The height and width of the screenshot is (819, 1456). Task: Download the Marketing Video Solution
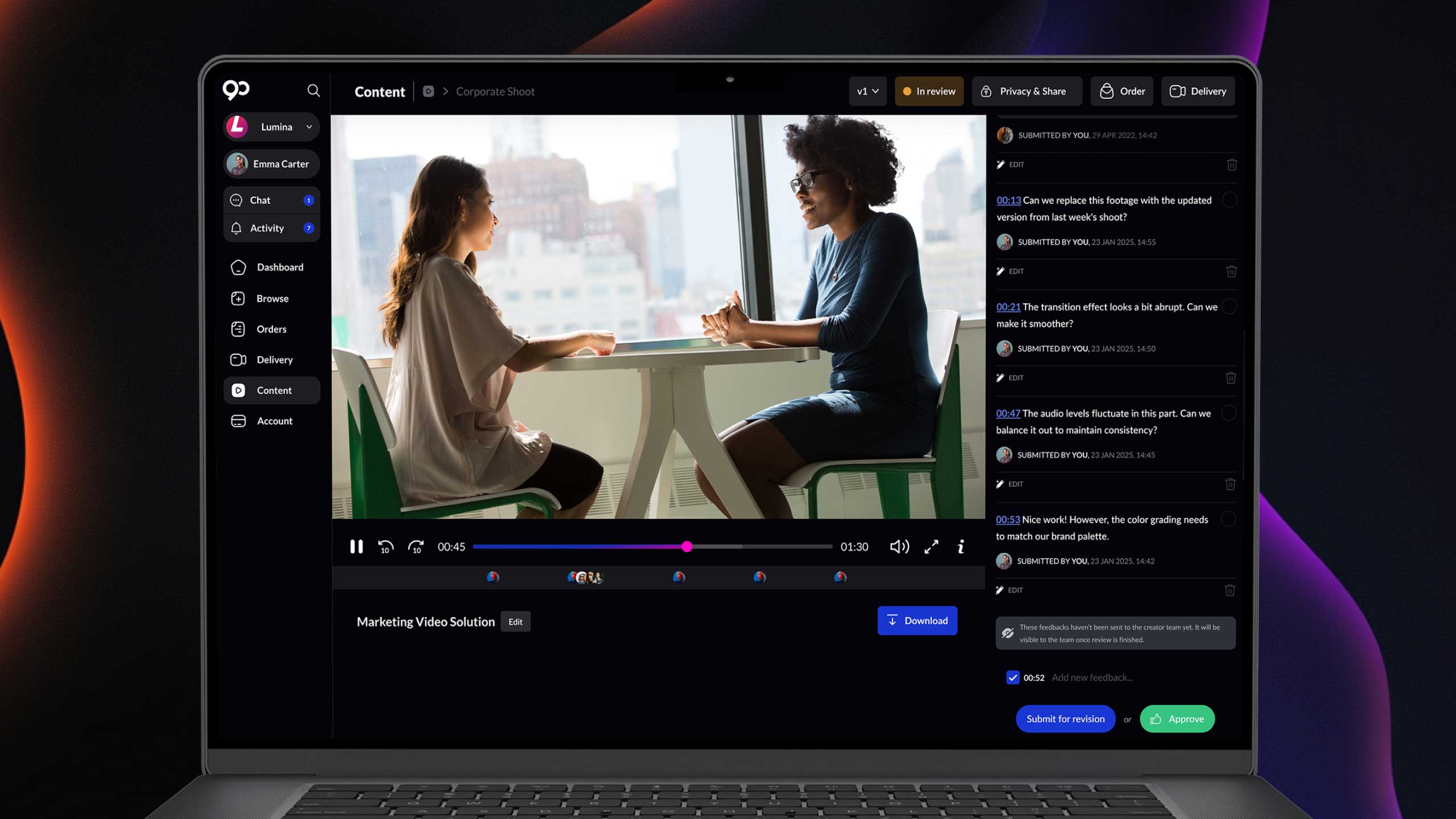(x=917, y=621)
